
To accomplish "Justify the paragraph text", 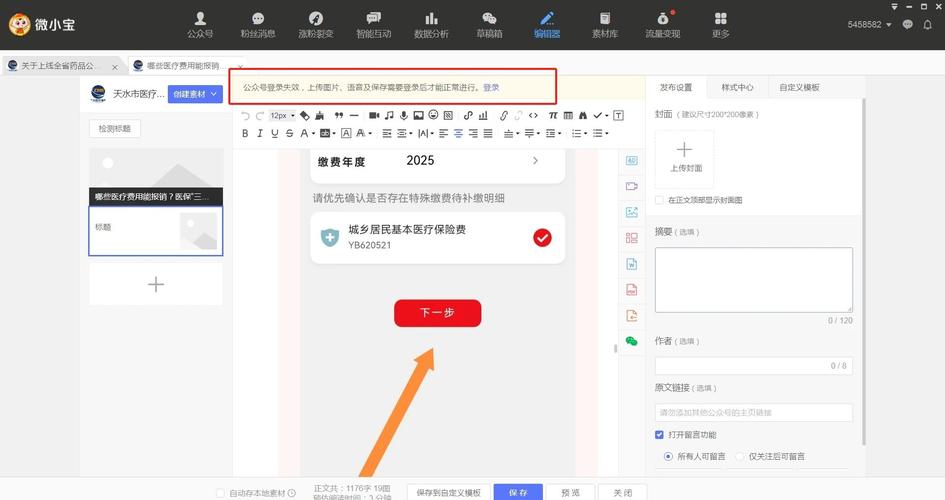I will click(x=488, y=133).
